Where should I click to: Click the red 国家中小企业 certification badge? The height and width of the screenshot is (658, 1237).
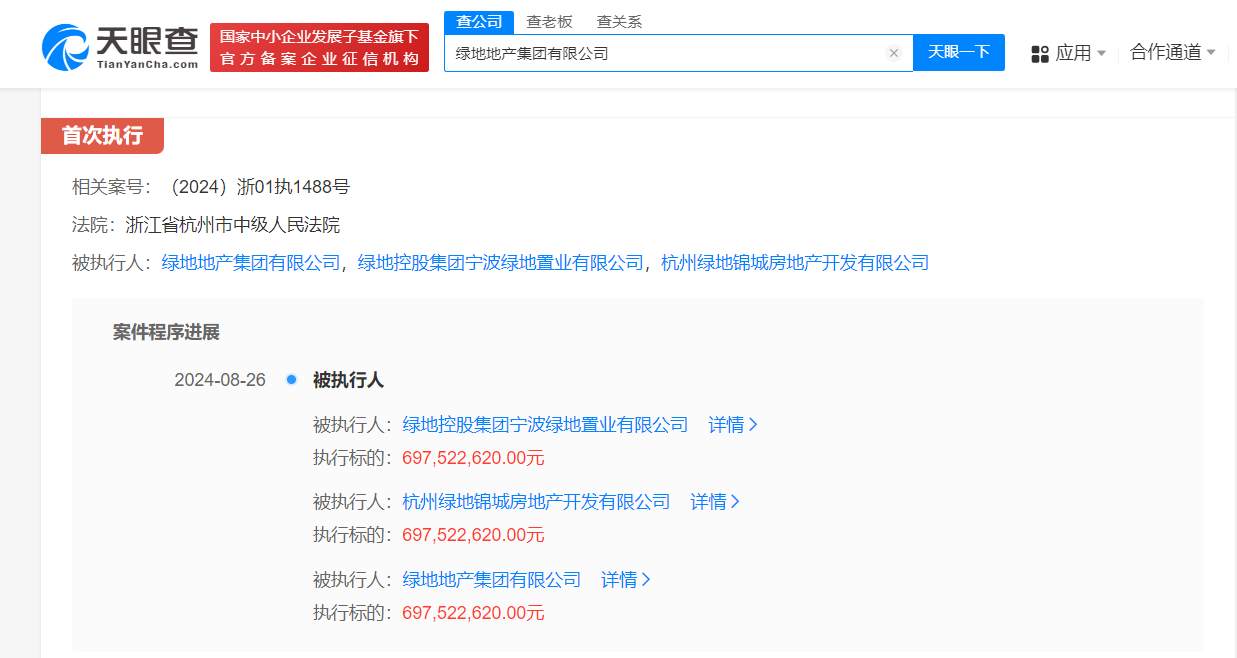click(x=319, y=44)
